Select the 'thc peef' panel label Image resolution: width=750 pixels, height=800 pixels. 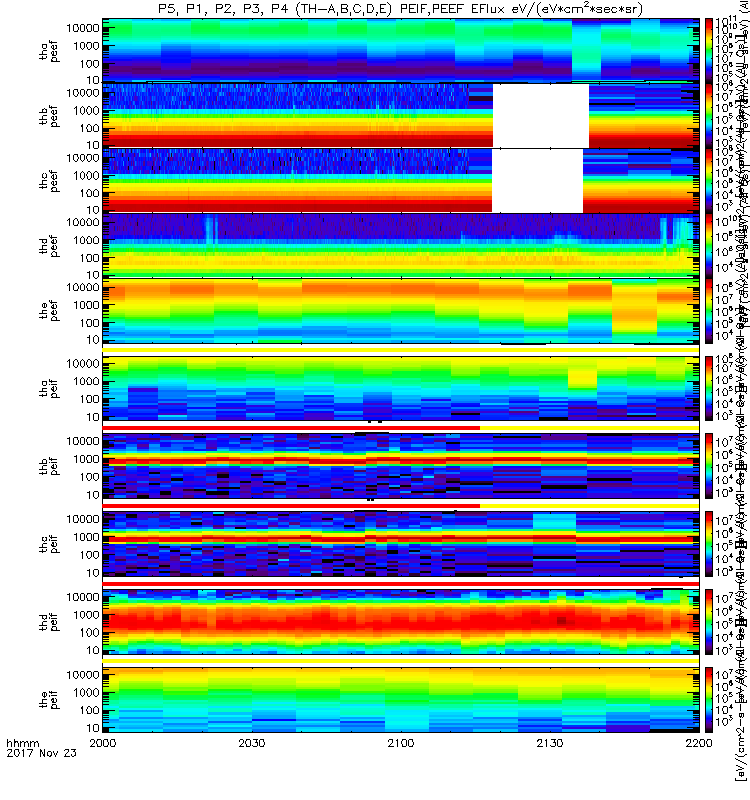49,181
